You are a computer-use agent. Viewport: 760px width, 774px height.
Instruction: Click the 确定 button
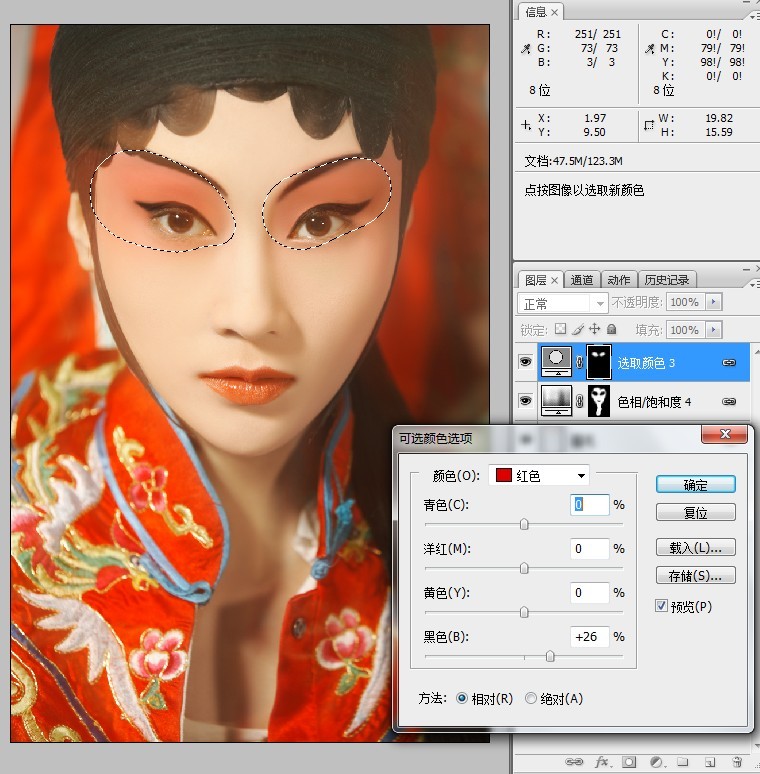click(695, 485)
